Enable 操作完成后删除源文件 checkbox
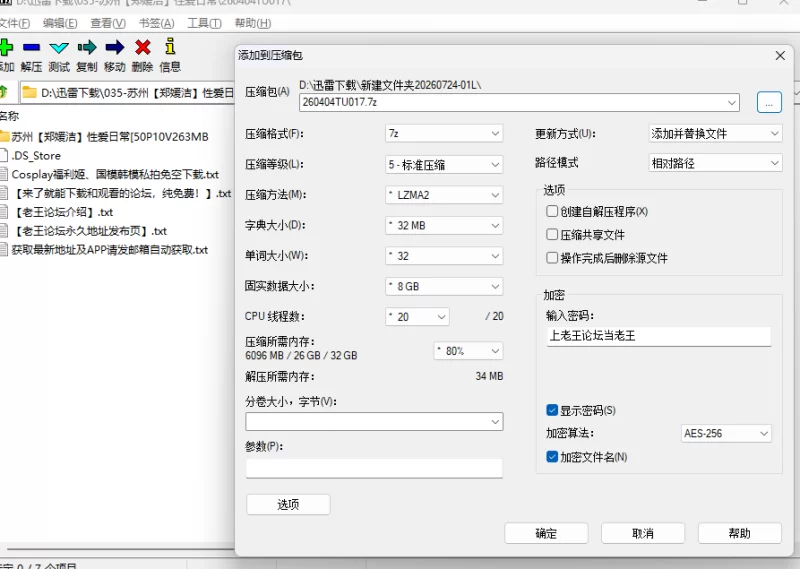 [552, 258]
